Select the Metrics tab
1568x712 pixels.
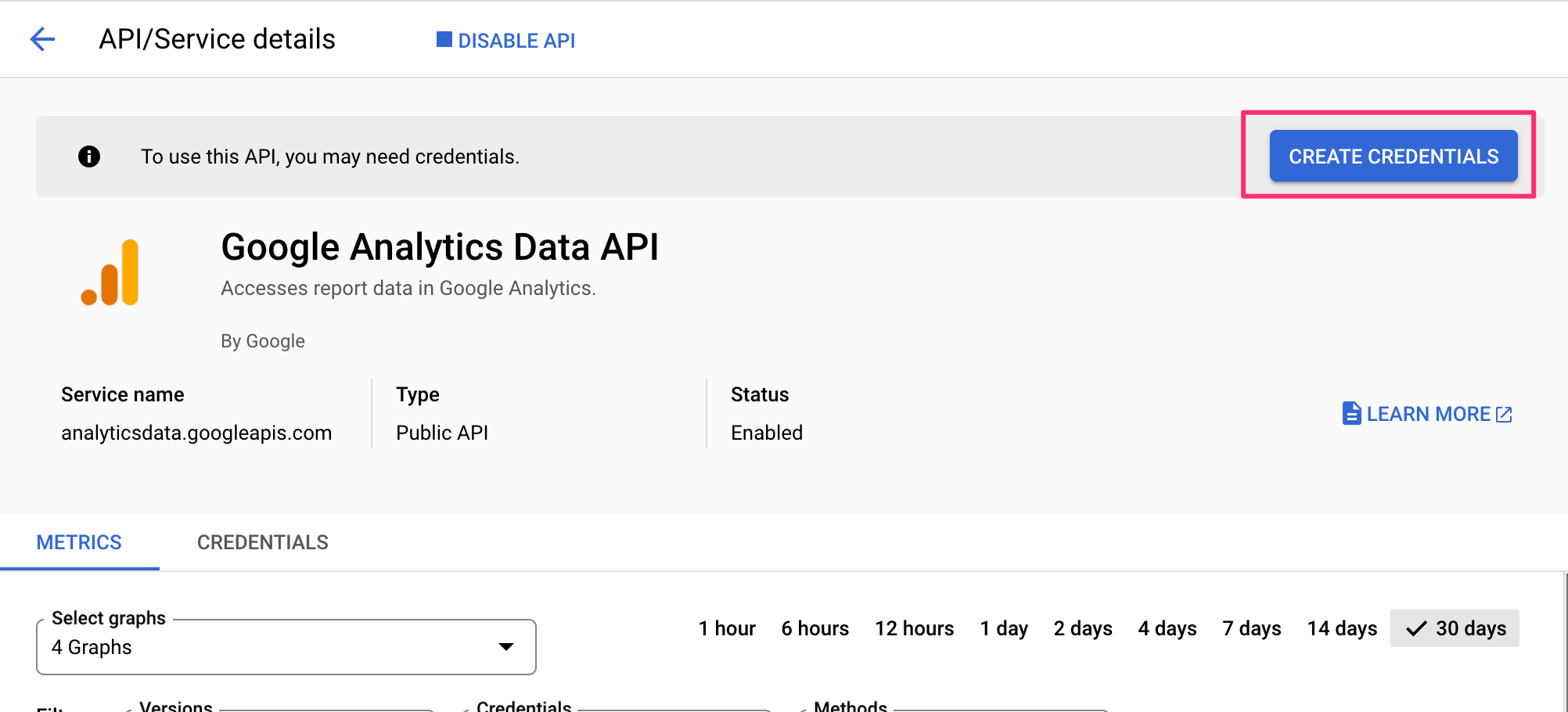79,542
